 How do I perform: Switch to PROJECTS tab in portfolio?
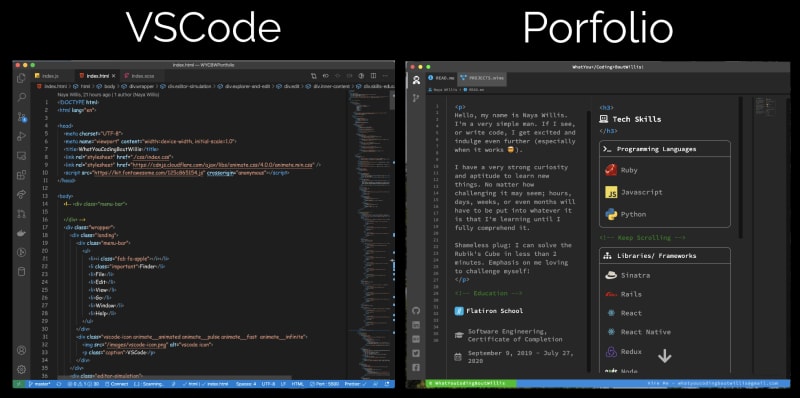tap(481, 78)
